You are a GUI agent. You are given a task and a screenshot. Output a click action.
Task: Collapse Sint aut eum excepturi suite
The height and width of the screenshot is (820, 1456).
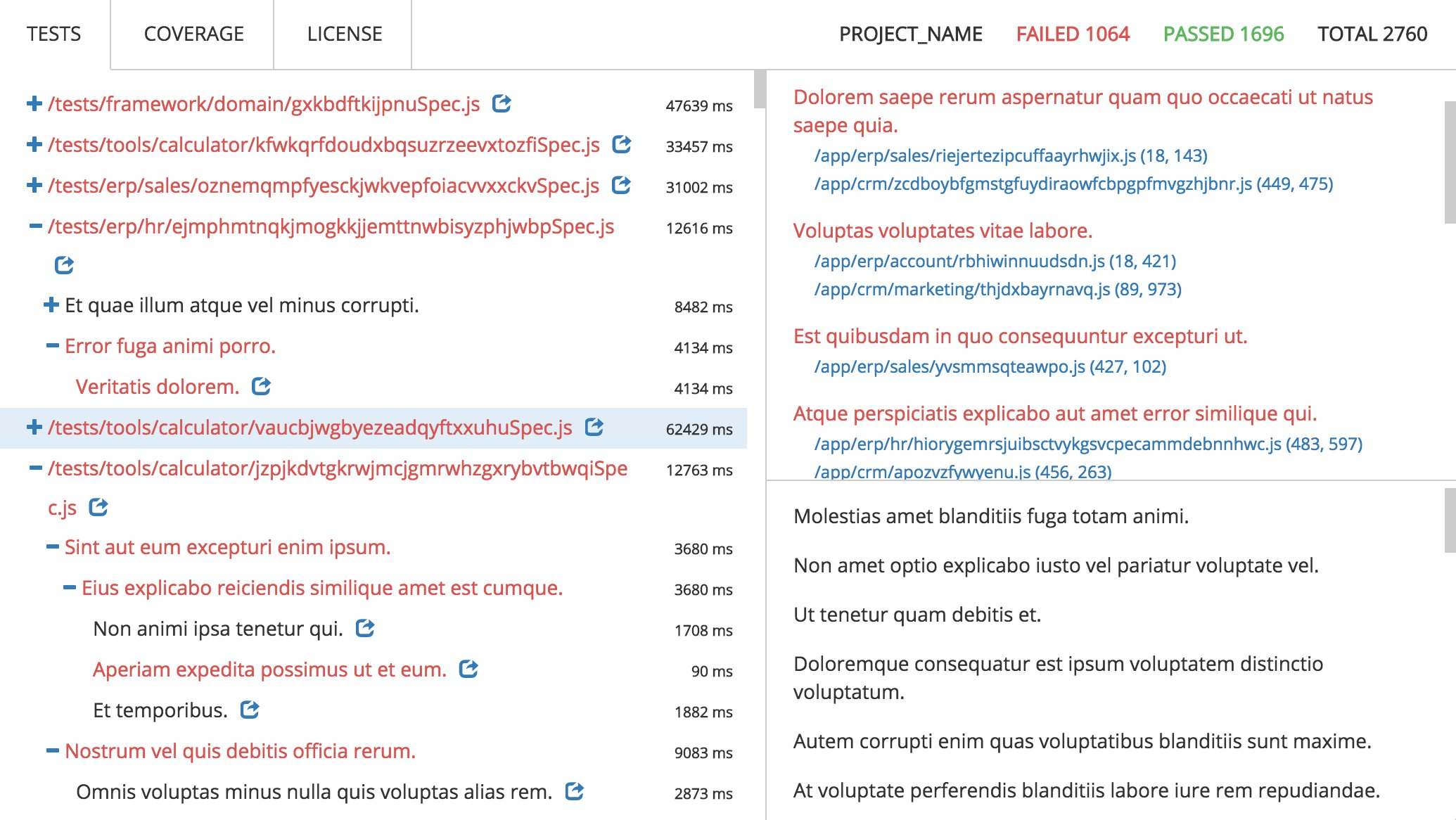(x=52, y=546)
